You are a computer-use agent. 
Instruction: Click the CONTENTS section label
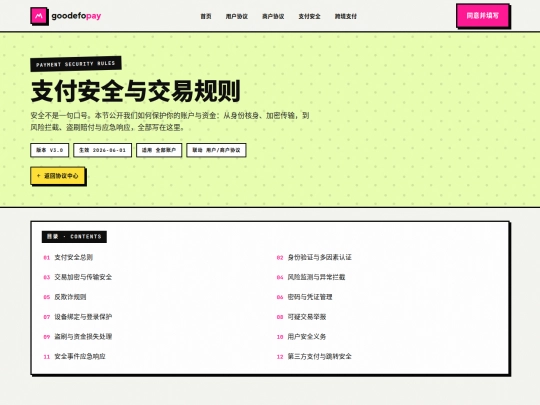[74, 237]
